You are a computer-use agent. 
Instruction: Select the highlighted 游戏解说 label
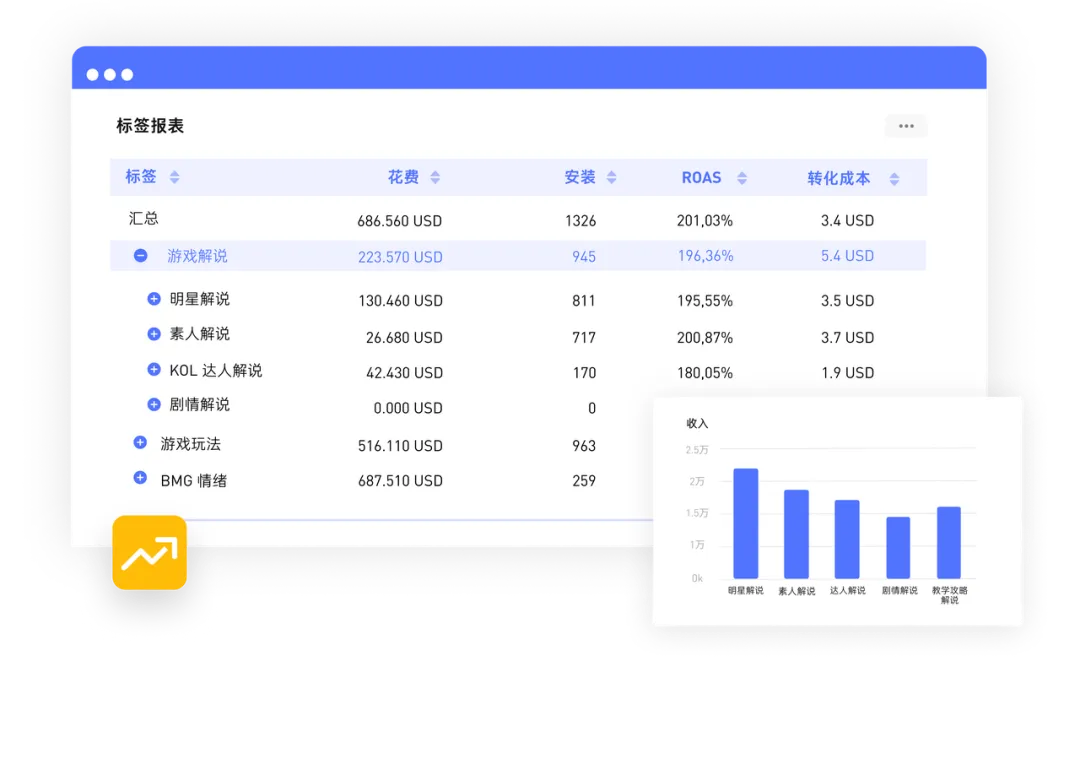(x=196, y=256)
